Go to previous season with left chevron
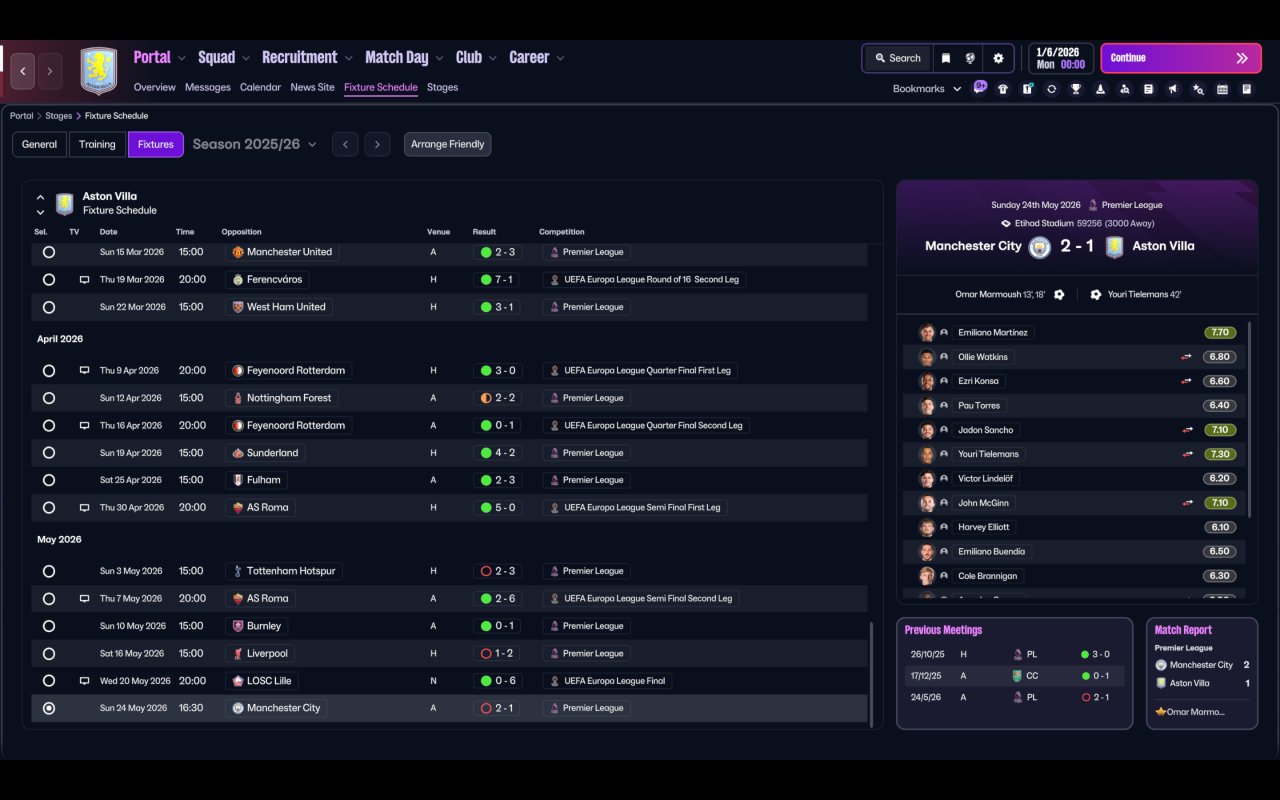This screenshot has width=1280, height=800. coord(345,144)
